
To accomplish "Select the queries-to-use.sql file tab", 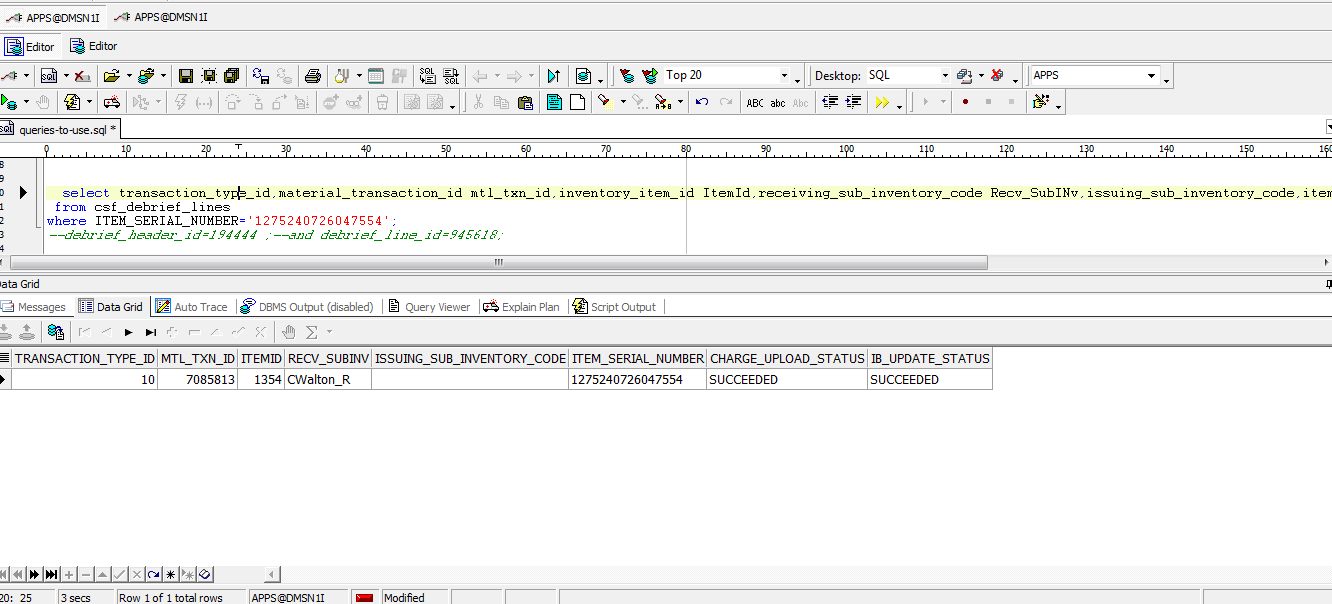I will 60,129.
